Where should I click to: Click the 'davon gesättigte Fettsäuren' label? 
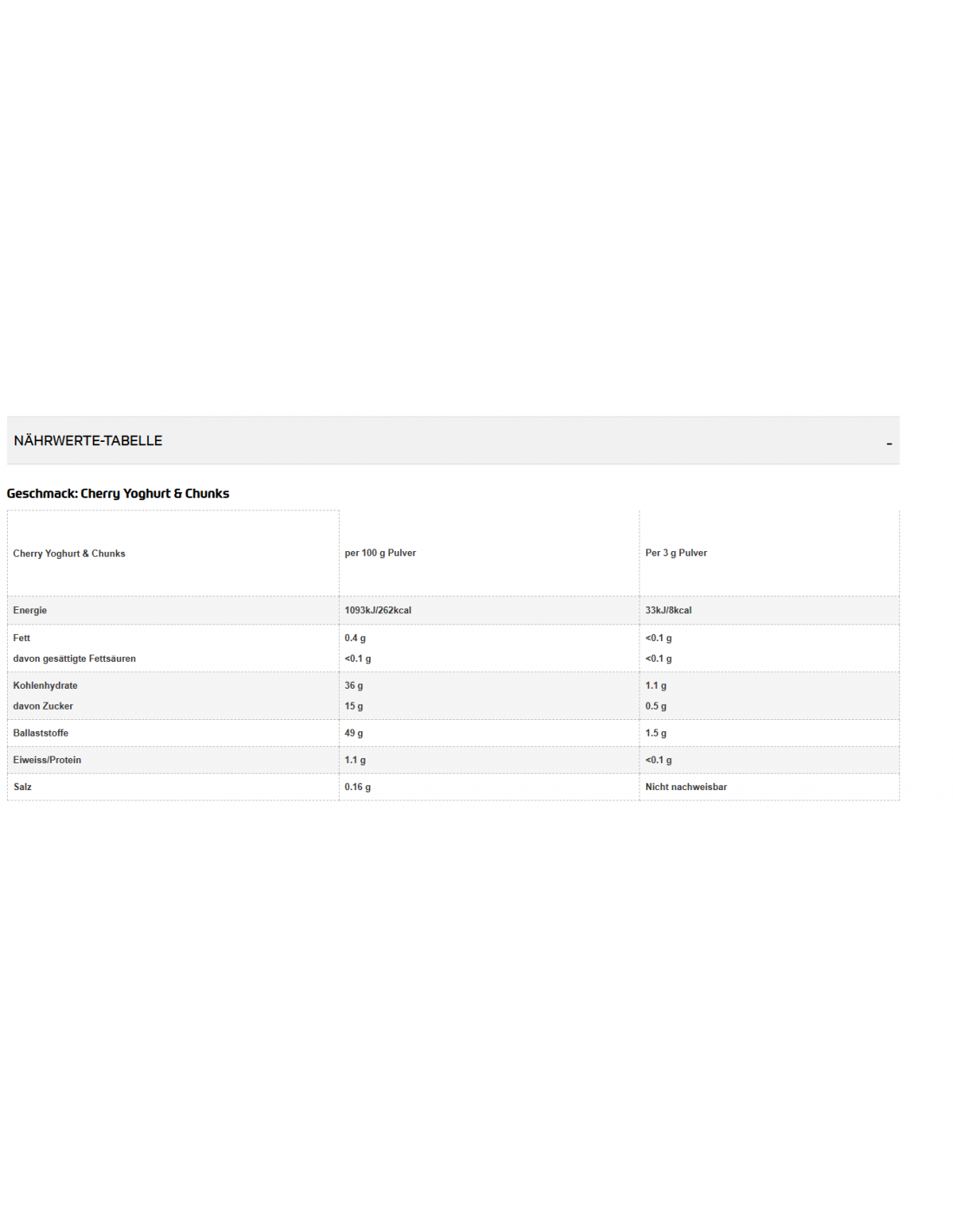coord(75,659)
